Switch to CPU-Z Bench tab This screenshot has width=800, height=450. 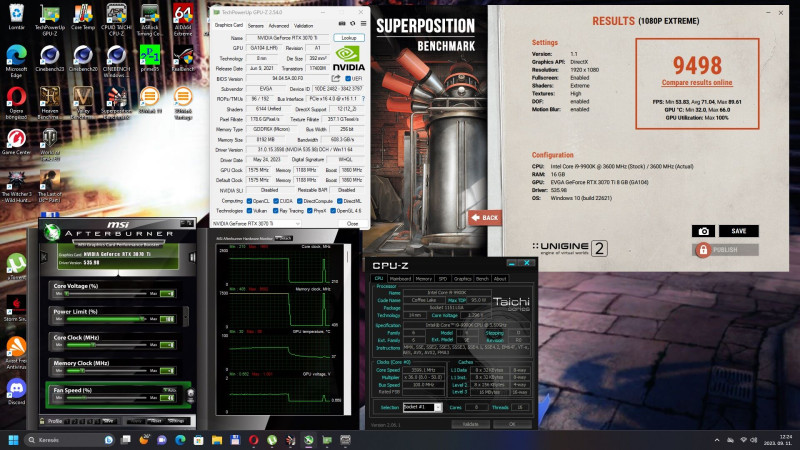482,279
